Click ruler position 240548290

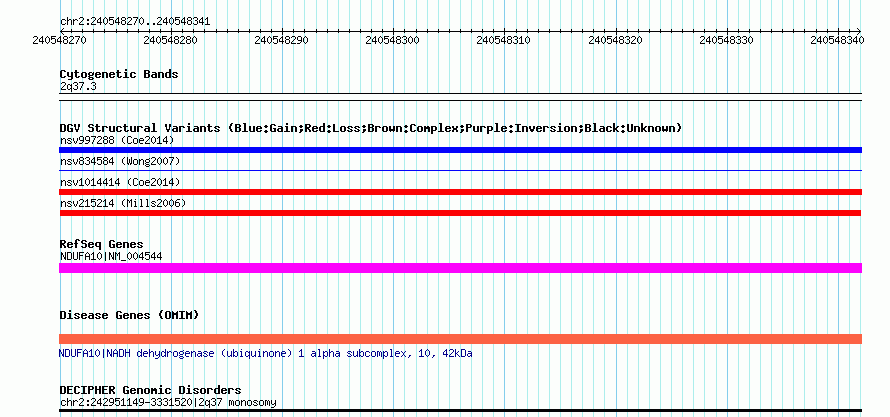[282, 40]
